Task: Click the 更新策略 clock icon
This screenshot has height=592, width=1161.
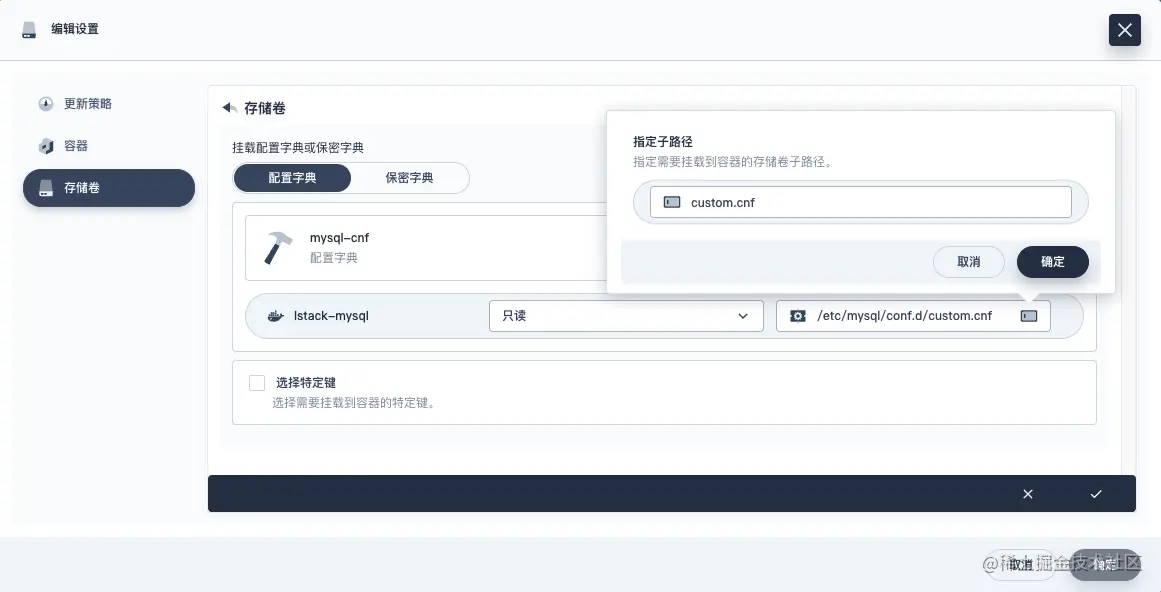Action: tap(46, 104)
